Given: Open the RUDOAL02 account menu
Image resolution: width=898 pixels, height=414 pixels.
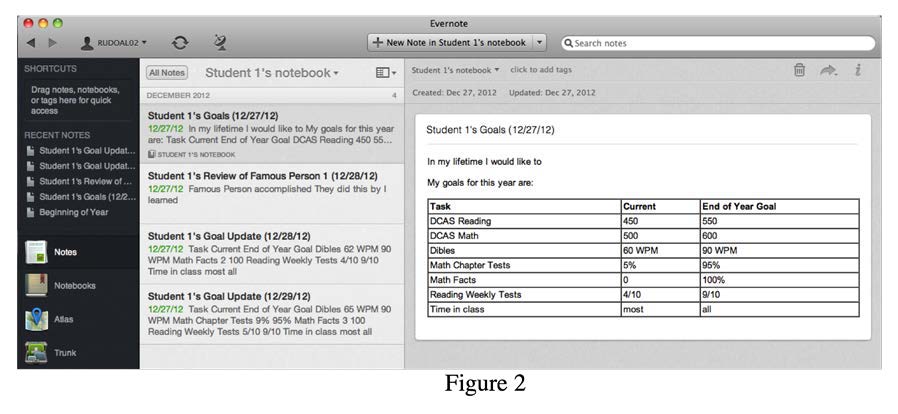Looking at the screenshot, I should tap(113, 43).
